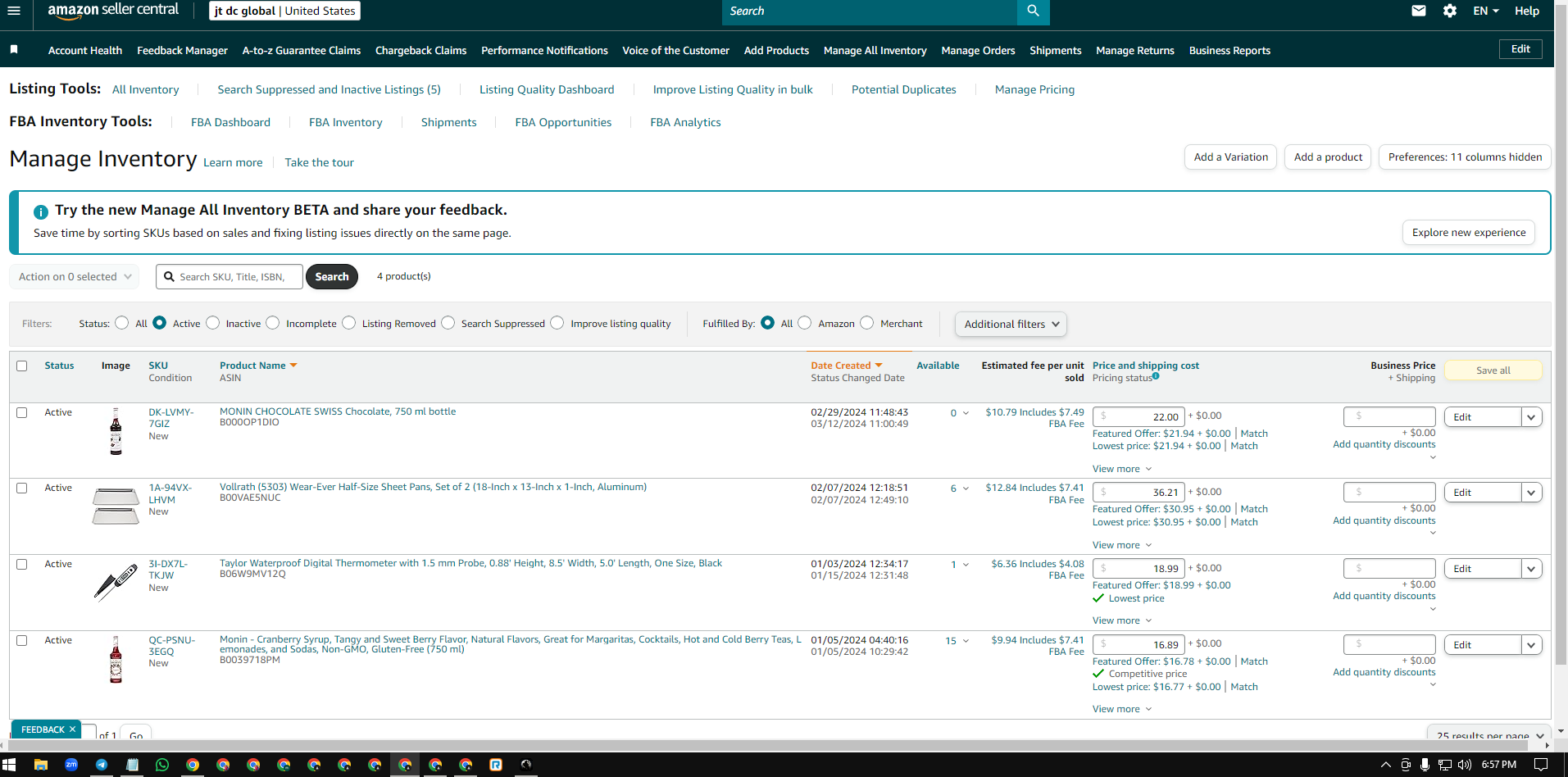This screenshot has height=777, width=1568.
Task: Click the blue info icon in BETA banner
Action: point(41,211)
